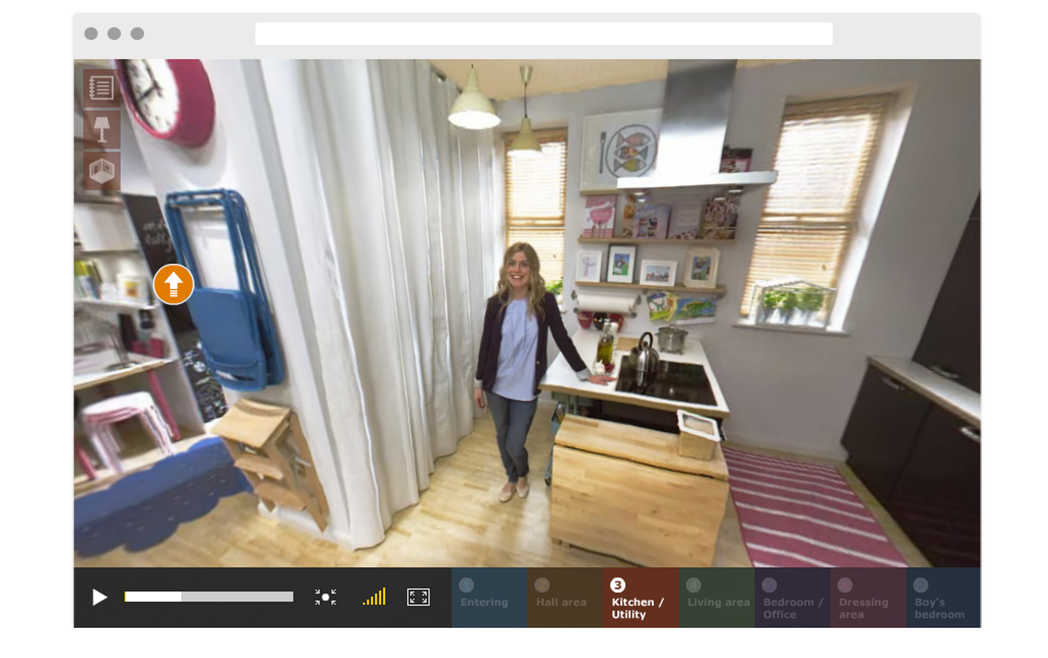Image resolution: width=1048 pixels, height=658 pixels.
Task: Switch to the Dressing area tab
Action: point(868,597)
